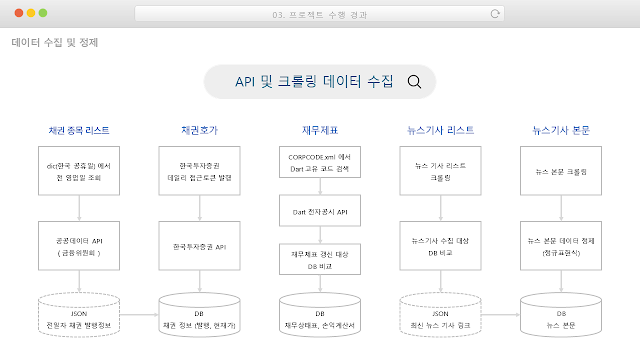Select the '한국투자증권 데일리 접근토큰 발급' box

tap(200, 171)
